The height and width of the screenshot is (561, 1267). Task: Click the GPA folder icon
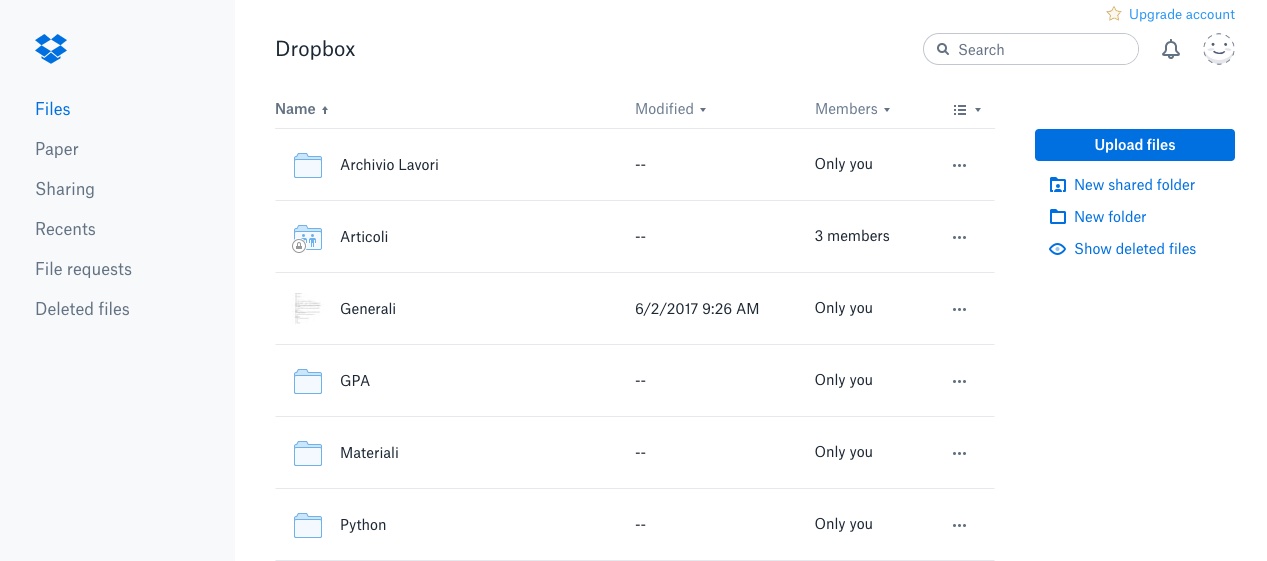pos(307,381)
